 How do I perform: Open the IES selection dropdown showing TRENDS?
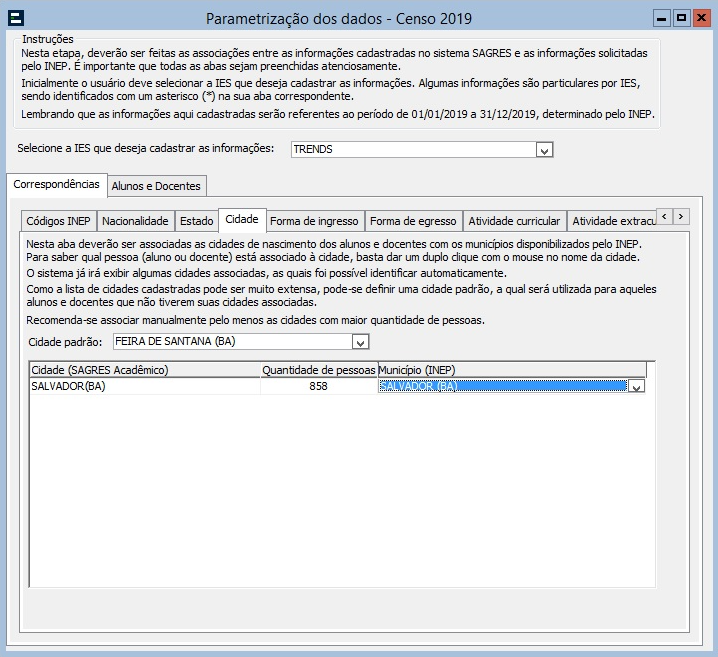pos(544,150)
